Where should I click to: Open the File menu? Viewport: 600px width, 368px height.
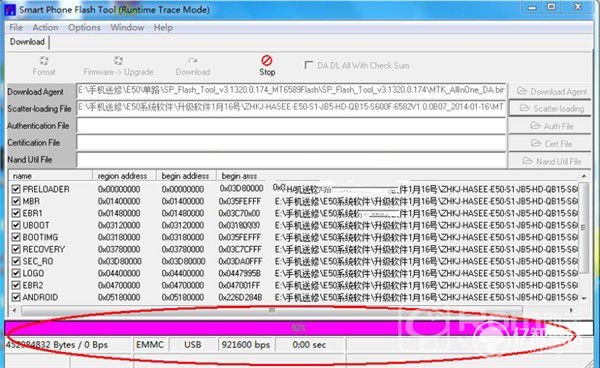click(x=16, y=28)
